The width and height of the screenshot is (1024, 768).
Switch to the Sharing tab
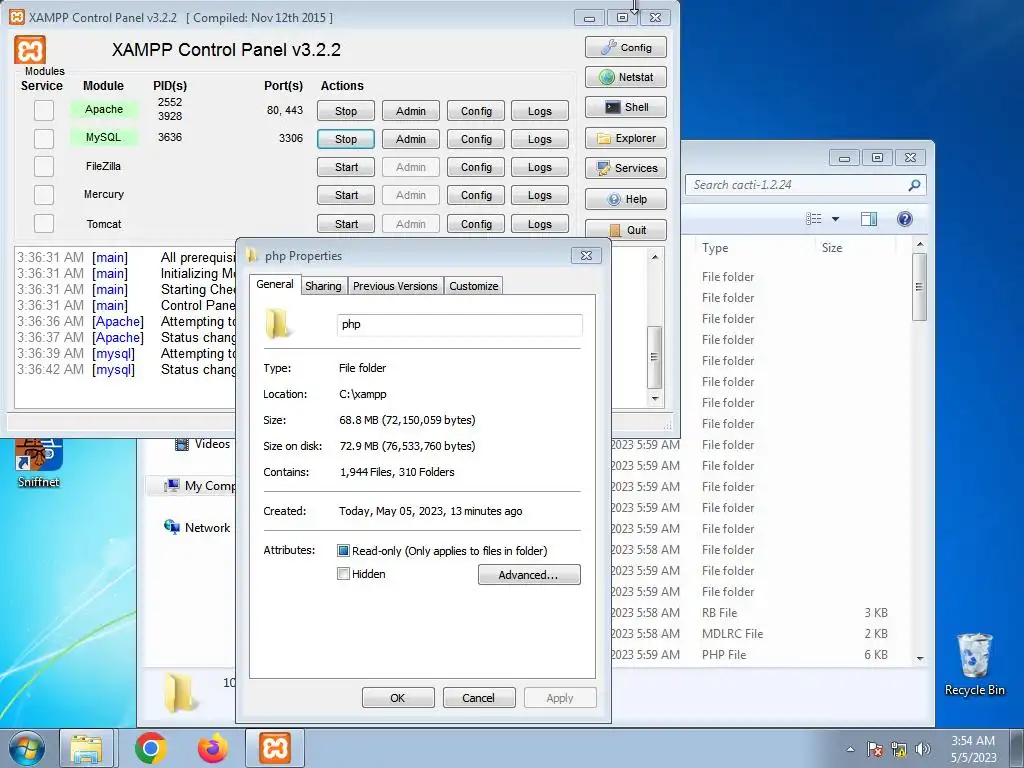(323, 286)
